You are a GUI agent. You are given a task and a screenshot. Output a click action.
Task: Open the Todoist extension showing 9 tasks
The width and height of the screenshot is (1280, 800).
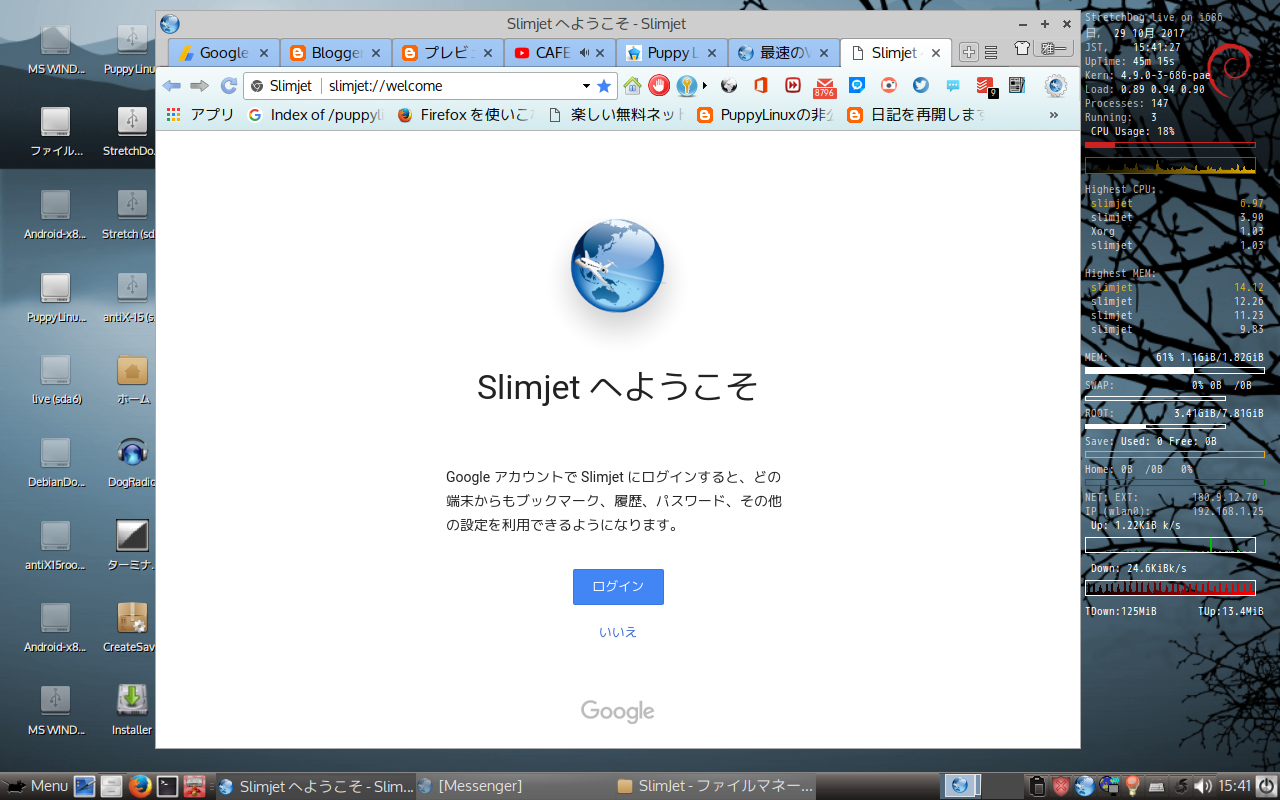click(983, 86)
